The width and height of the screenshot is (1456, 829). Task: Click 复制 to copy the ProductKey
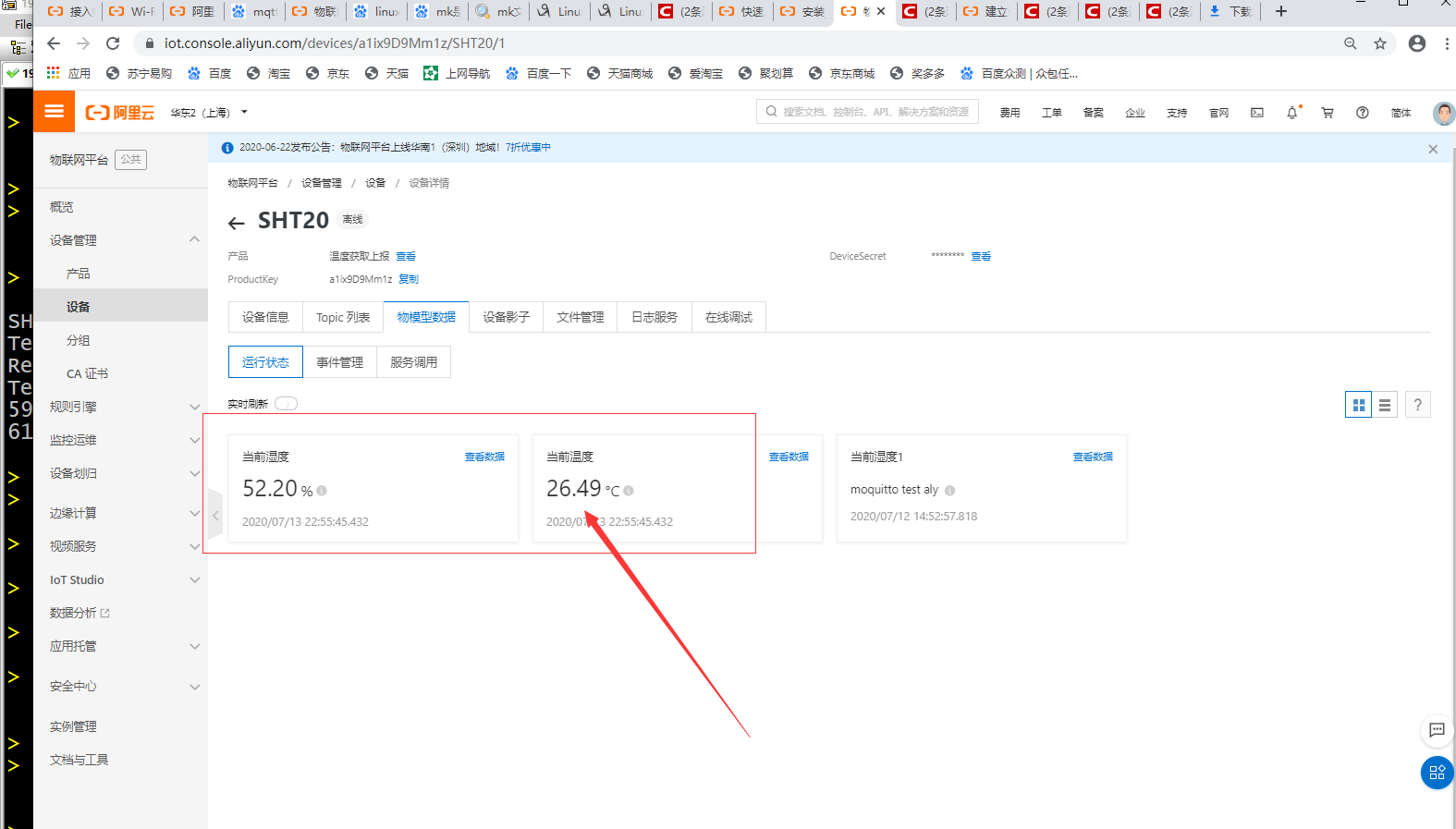[409, 279]
